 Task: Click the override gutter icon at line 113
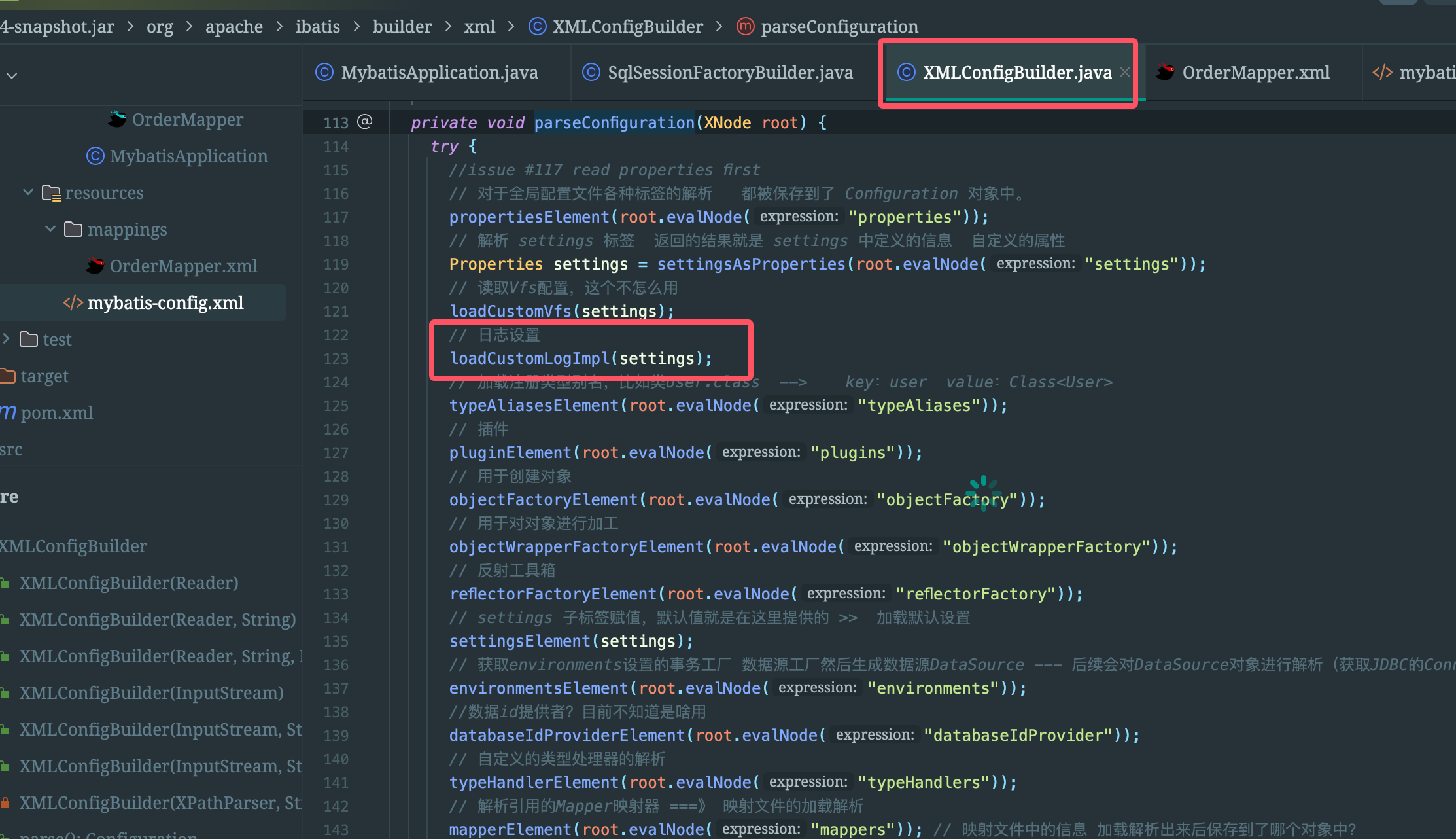pyautogui.click(x=365, y=122)
